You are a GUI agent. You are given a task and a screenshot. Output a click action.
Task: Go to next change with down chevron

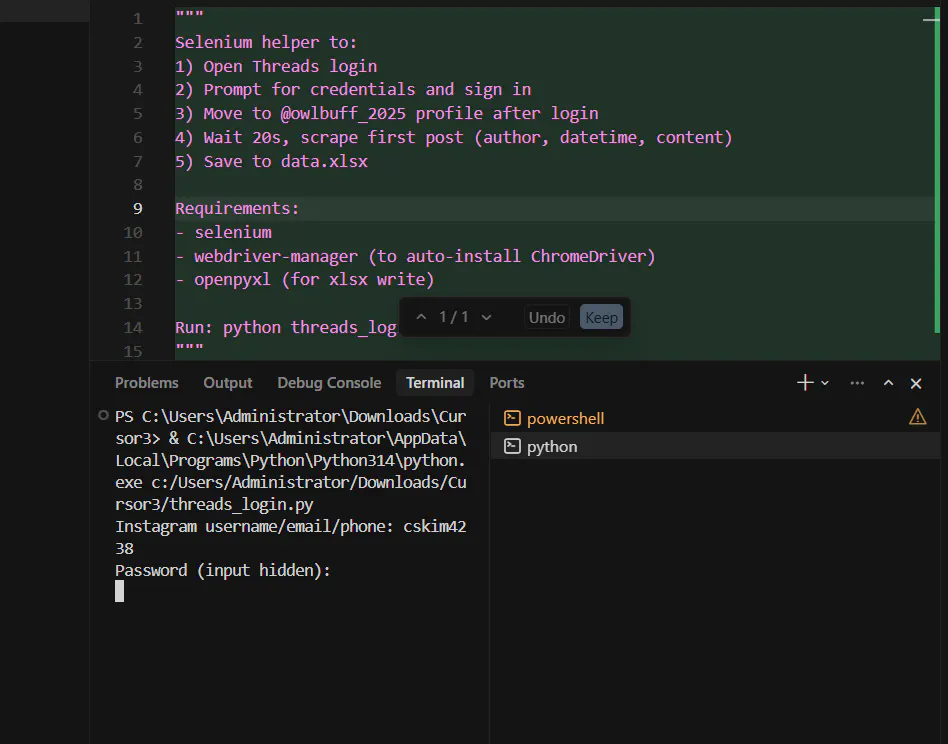pos(486,317)
